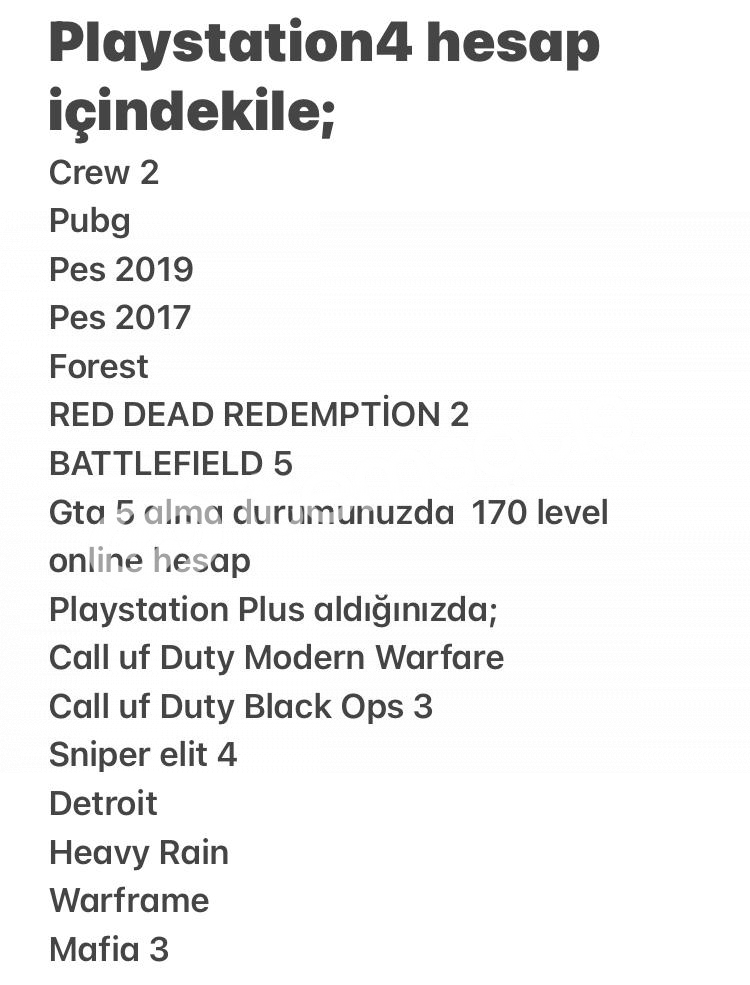
Task: Tap the 'Mafia 3' line
Action: click(109, 949)
